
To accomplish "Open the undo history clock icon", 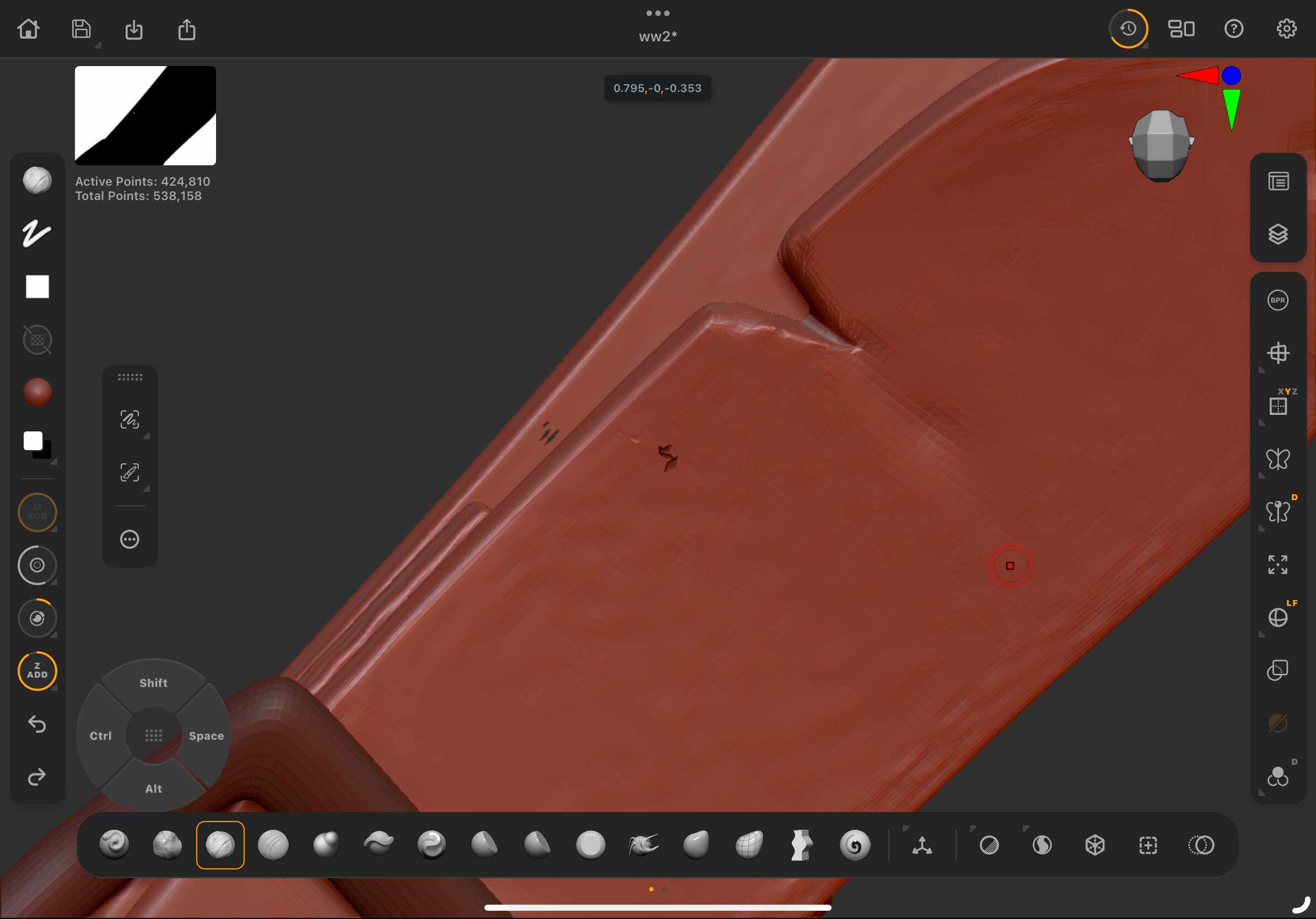I will pyautogui.click(x=1128, y=29).
